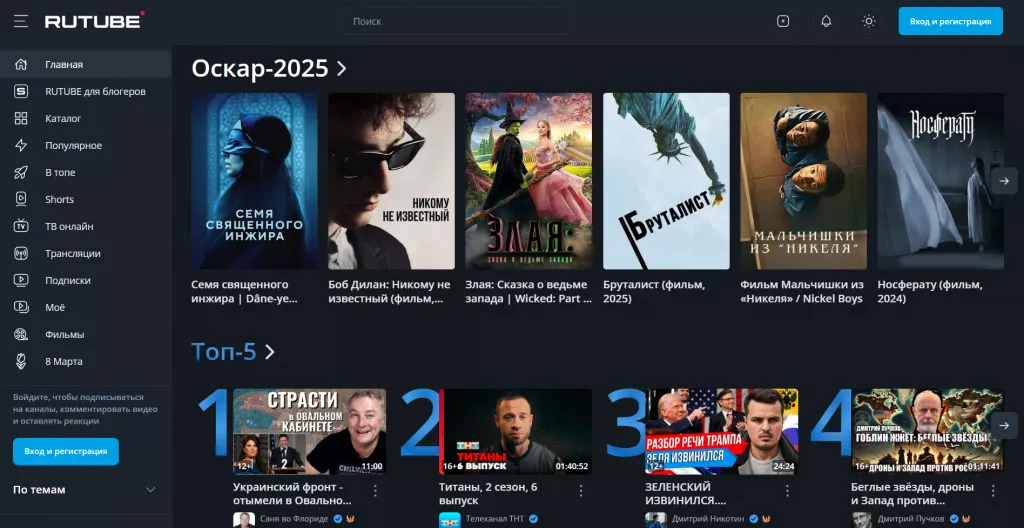Expand Оскар-2025 section via chevron
The image size is (1024, 528).
pos(342,69)
